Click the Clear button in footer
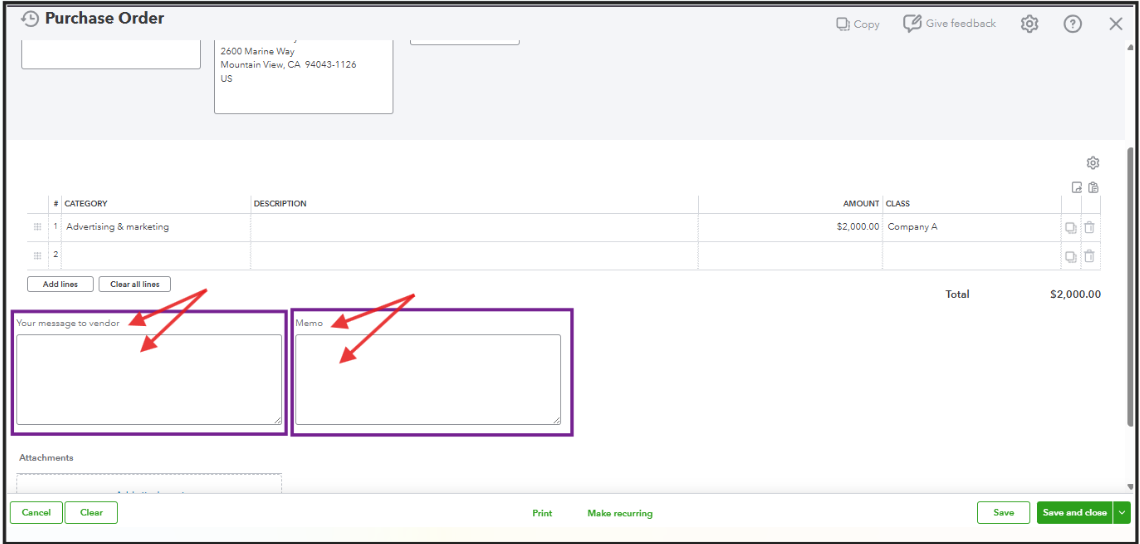 pos(91,512)
